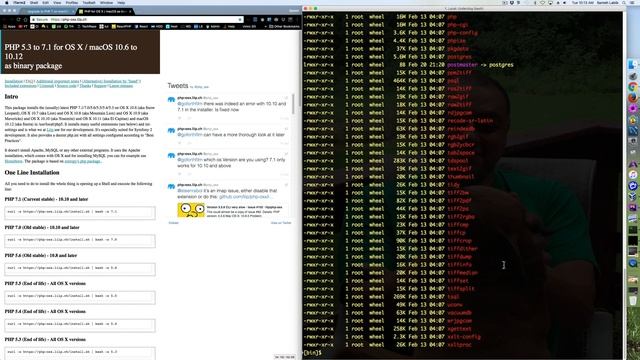Open the Profiles menu in menu bar
The width and height of the screenshot is (640, 360).
[x=72, y=2]
